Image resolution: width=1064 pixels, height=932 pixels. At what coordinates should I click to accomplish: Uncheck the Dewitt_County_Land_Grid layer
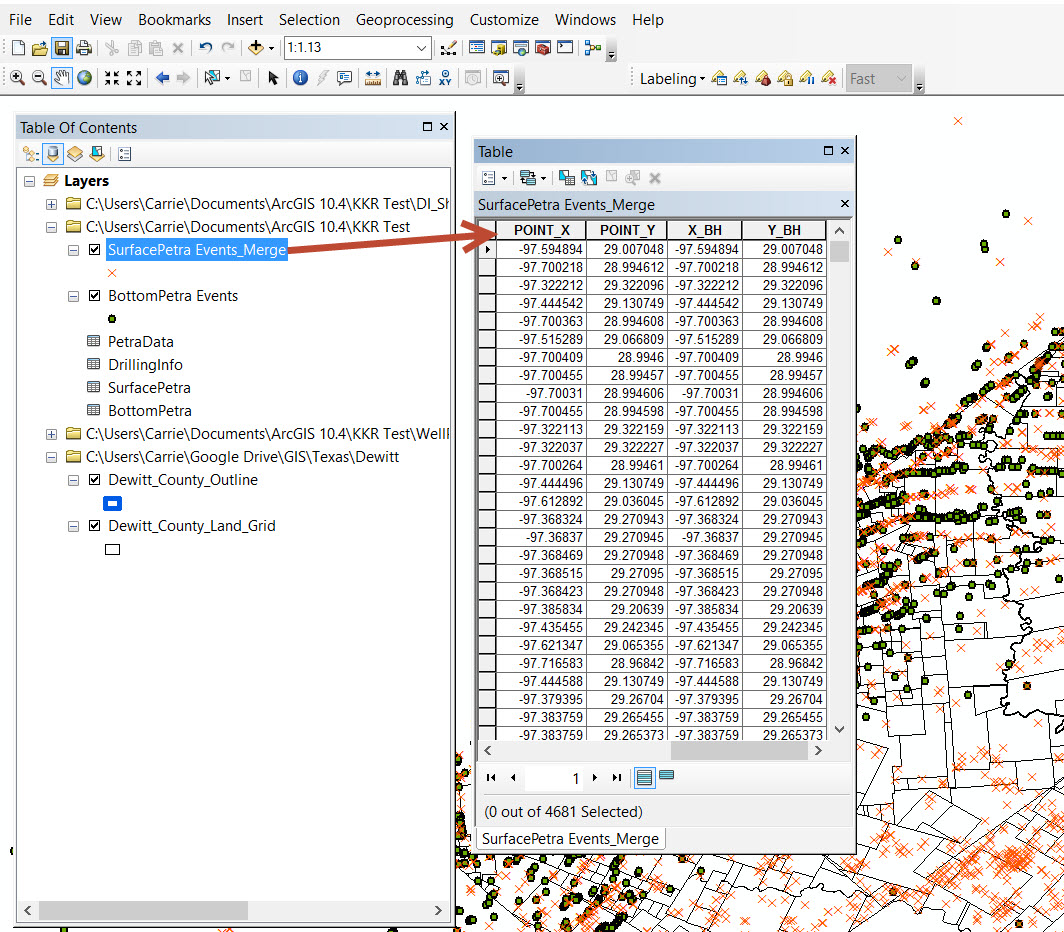click(x=95, y=526)
